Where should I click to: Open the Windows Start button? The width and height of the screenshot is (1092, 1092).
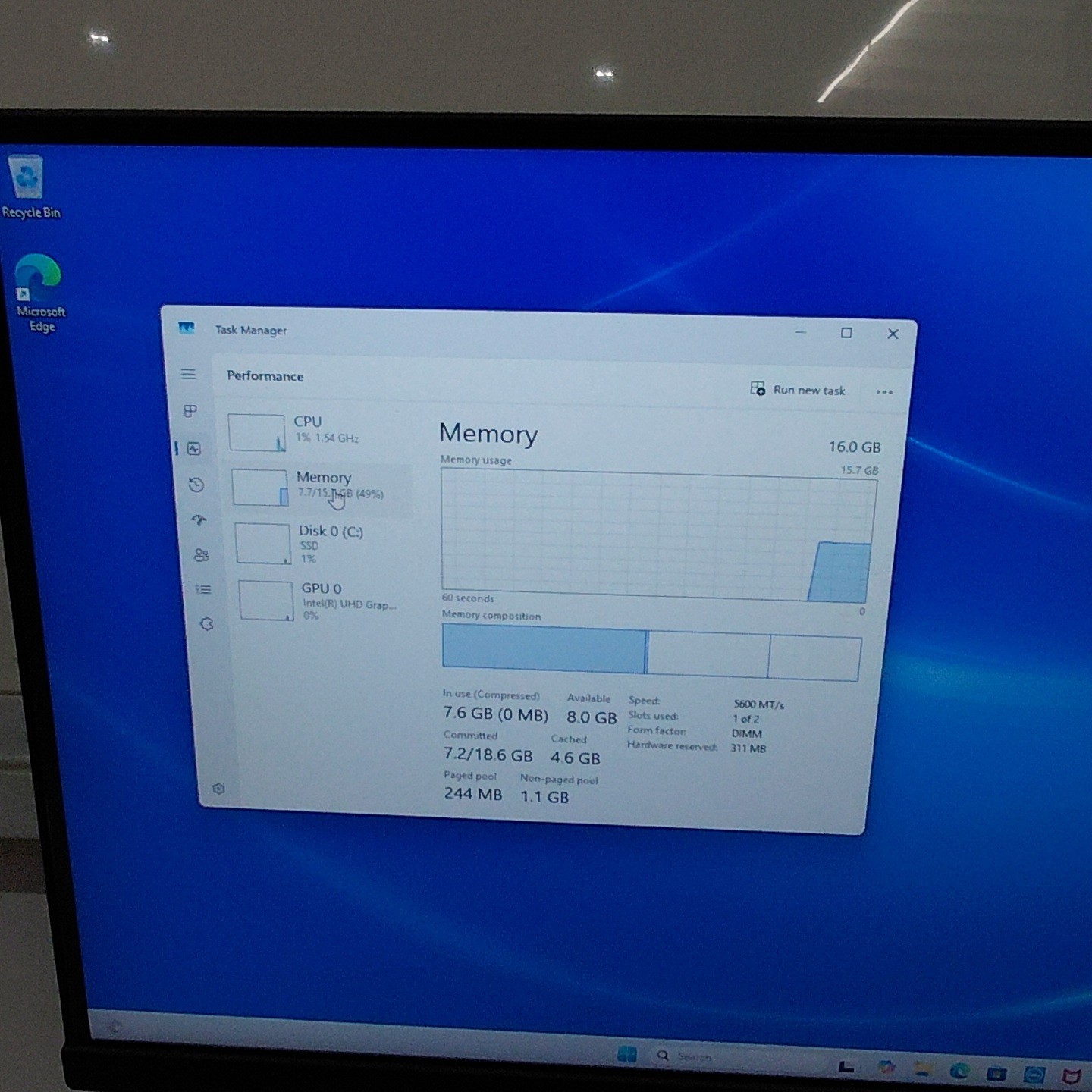pyautogui.click(x=627, y=1054)
